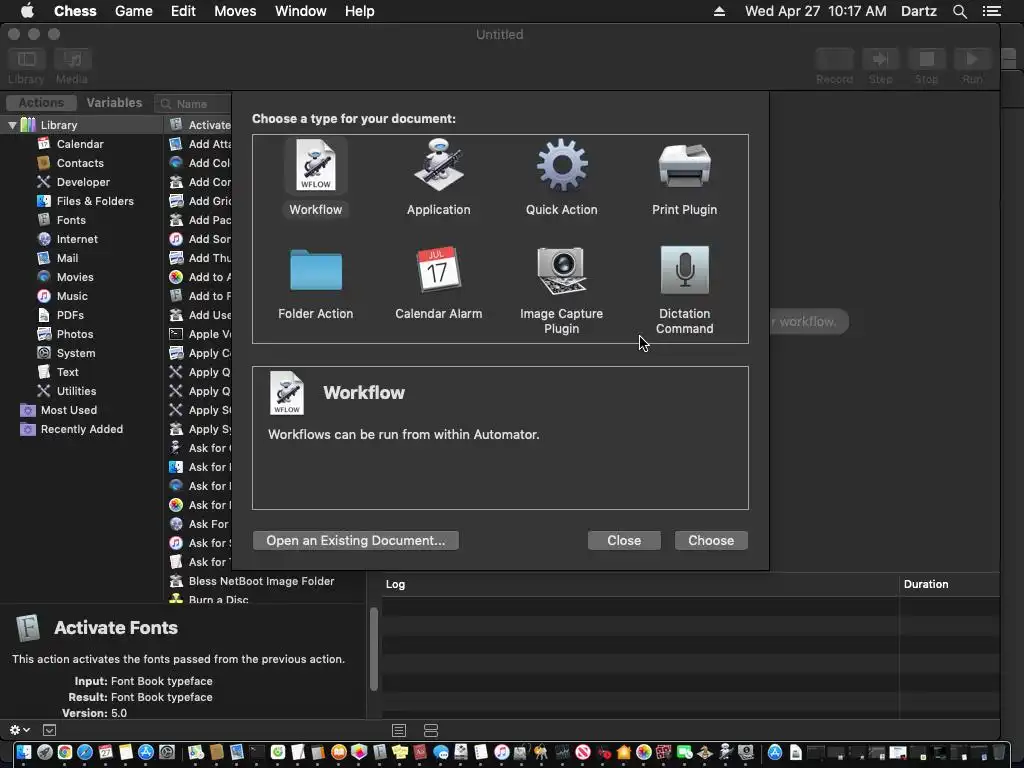Select Calendar category in Library
The image size is (1024, 768).
click(80, 144)
